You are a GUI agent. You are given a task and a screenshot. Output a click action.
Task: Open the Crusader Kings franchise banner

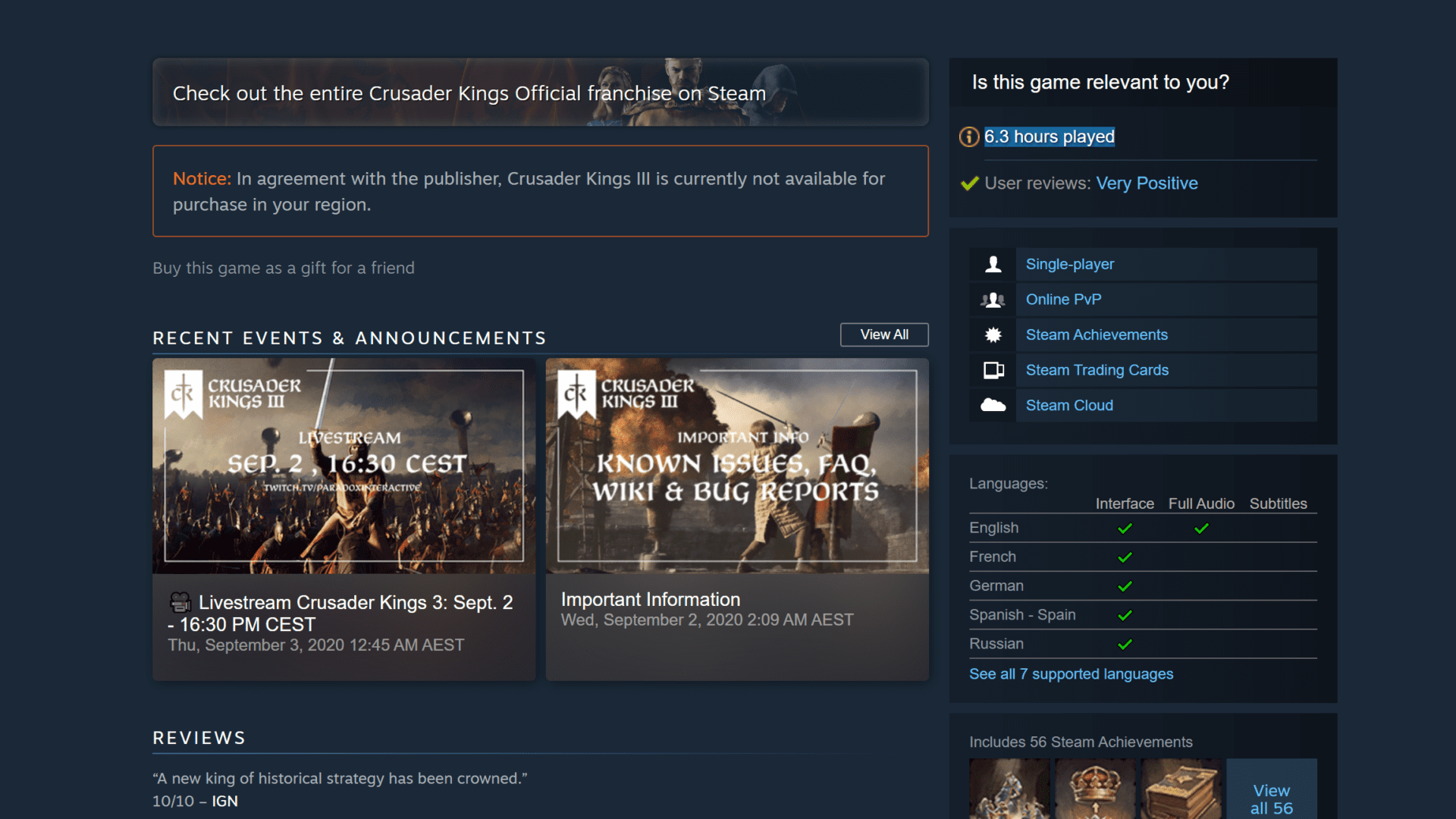coord(540,93)
